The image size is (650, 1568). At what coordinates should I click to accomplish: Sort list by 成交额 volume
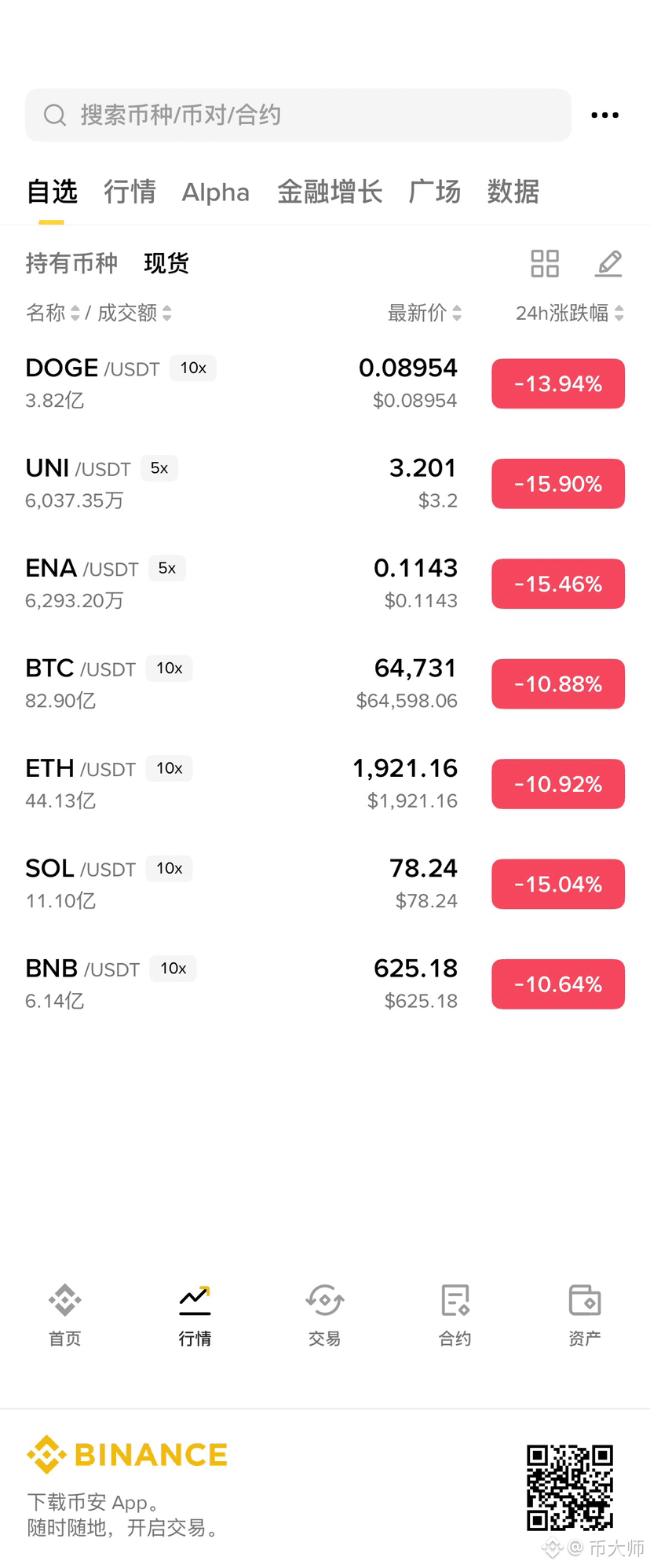point(134,313)
